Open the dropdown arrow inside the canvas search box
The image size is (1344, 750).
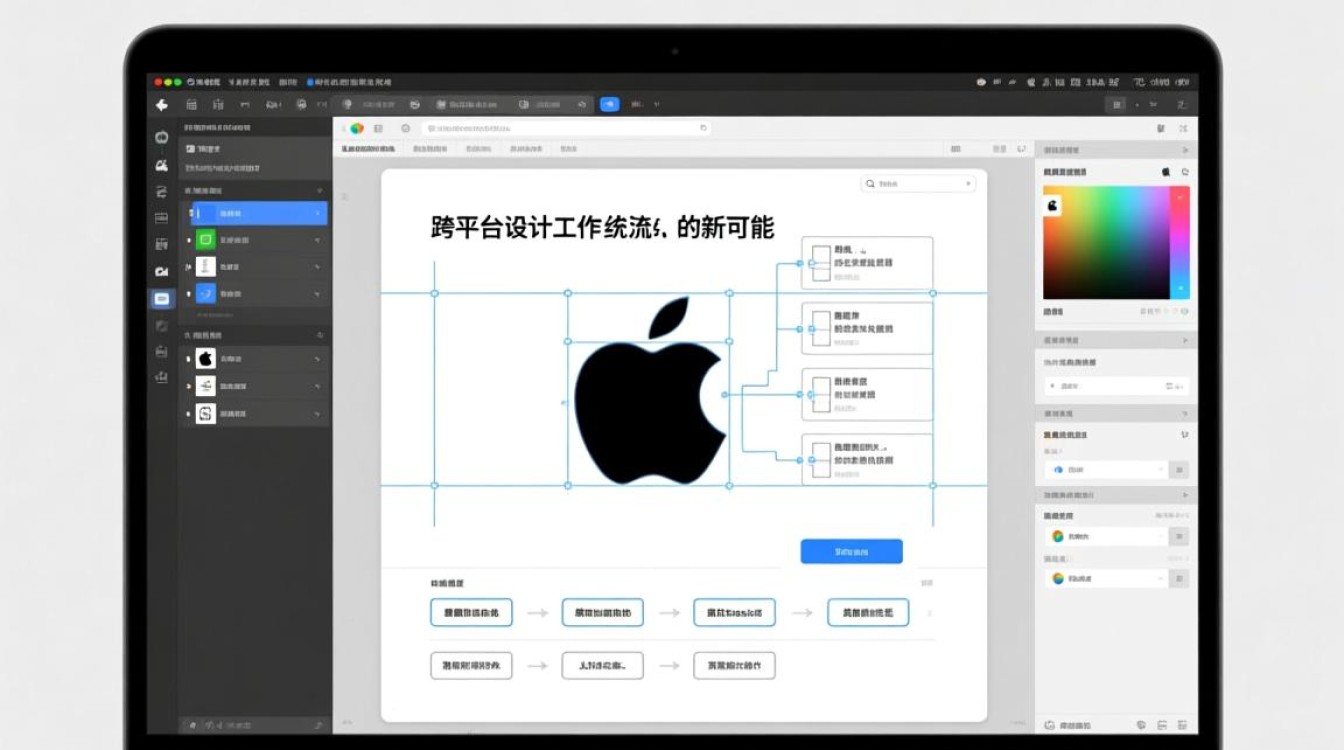[x=967, y=184]
